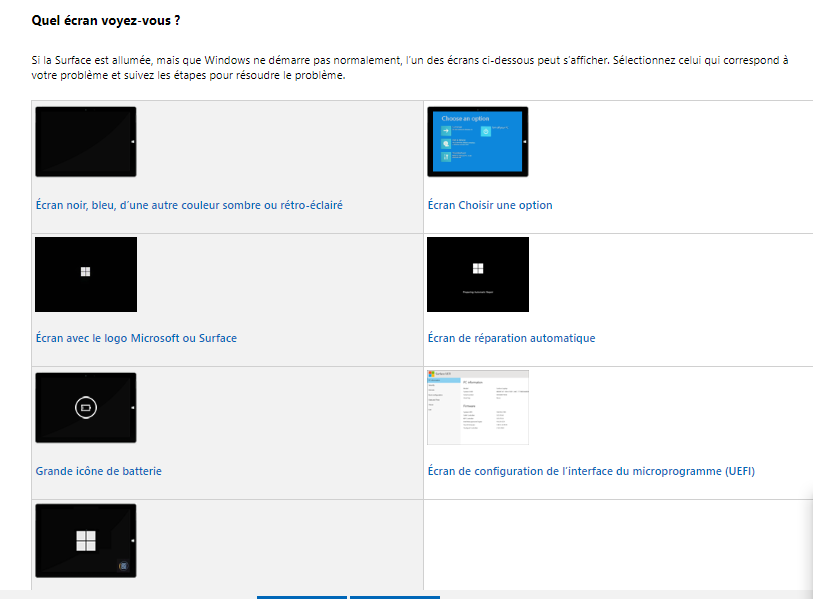Open 'Grande icône de batterie' link
Image resolution: width=813 pixels, height=599 pixels.
99,471
